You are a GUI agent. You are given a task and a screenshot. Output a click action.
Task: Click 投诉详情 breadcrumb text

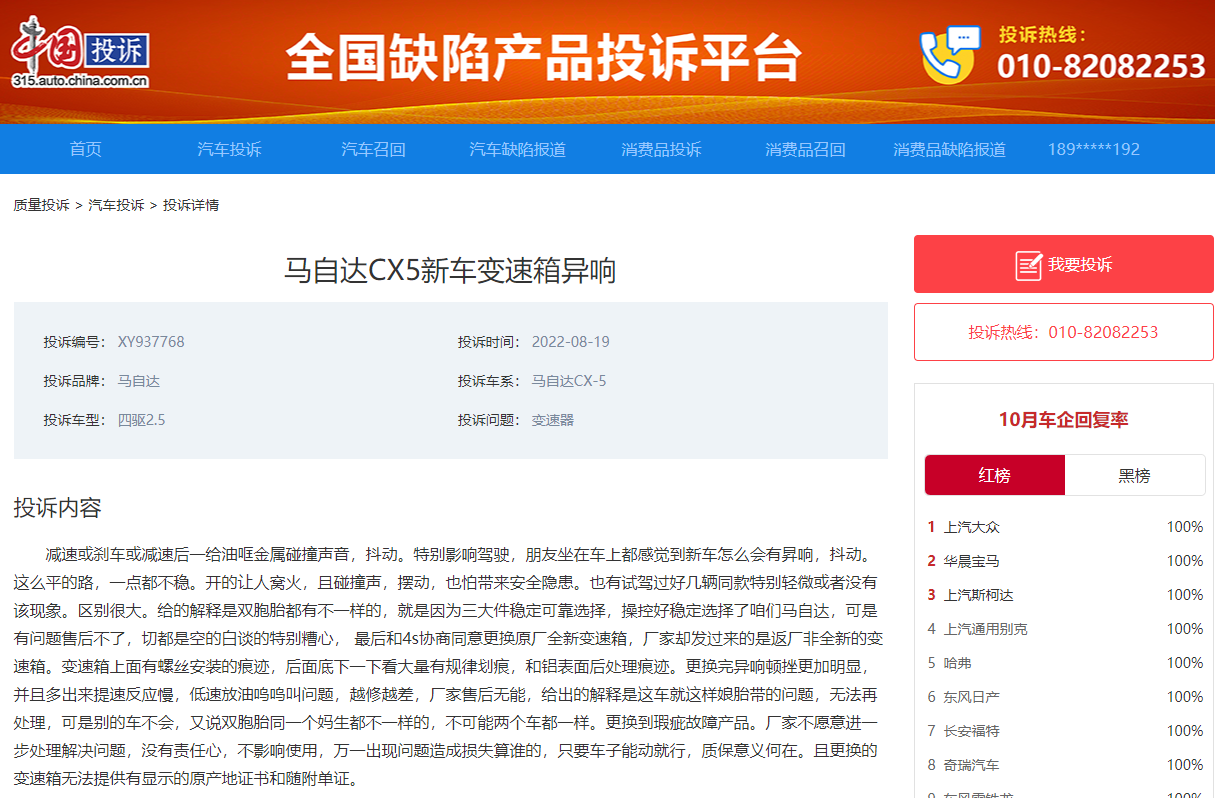[191, 205]
